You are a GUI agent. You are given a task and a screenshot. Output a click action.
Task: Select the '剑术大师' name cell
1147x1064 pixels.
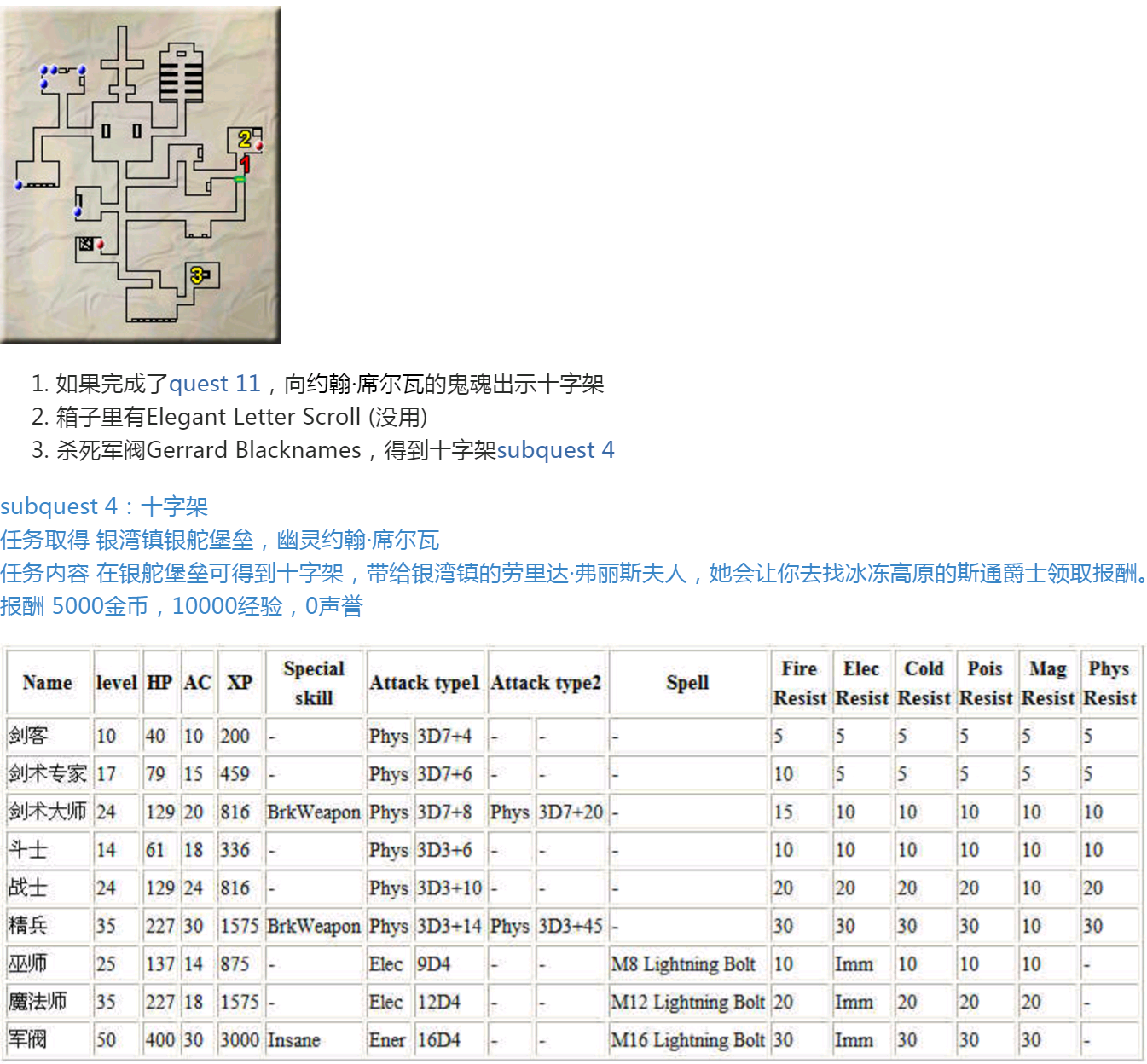pos(48,812)
